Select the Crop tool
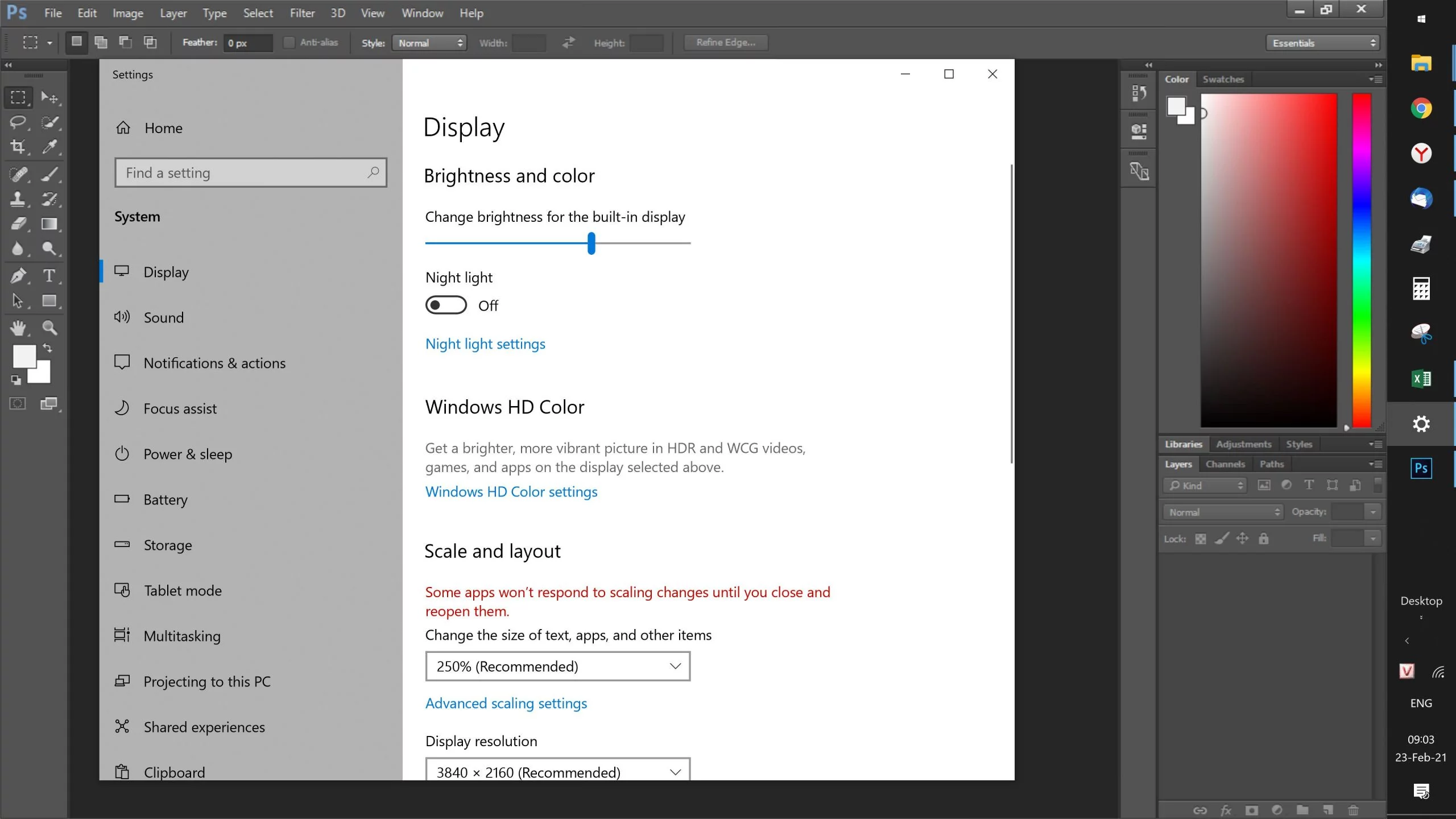The width and height of the screenshot is (1456, 819). click(x=18, y=147)
